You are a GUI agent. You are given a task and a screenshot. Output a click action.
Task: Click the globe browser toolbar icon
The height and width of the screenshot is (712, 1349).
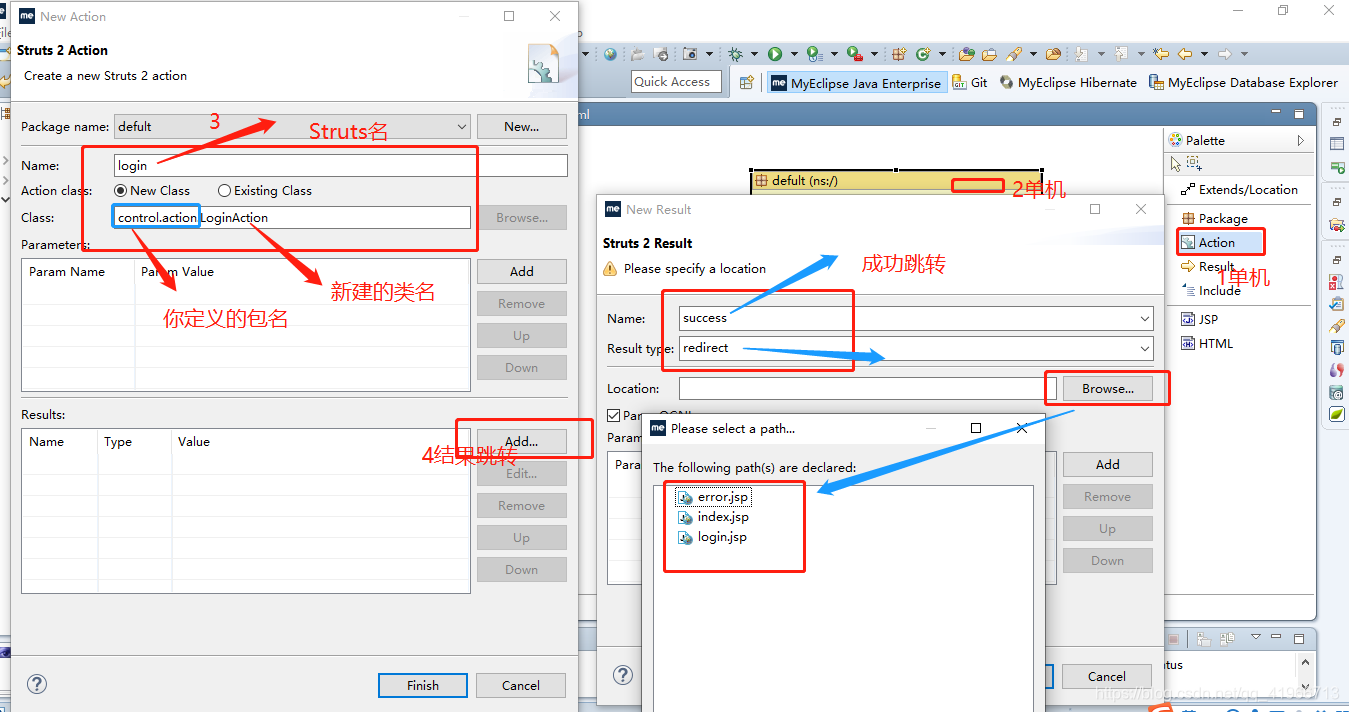610,54
